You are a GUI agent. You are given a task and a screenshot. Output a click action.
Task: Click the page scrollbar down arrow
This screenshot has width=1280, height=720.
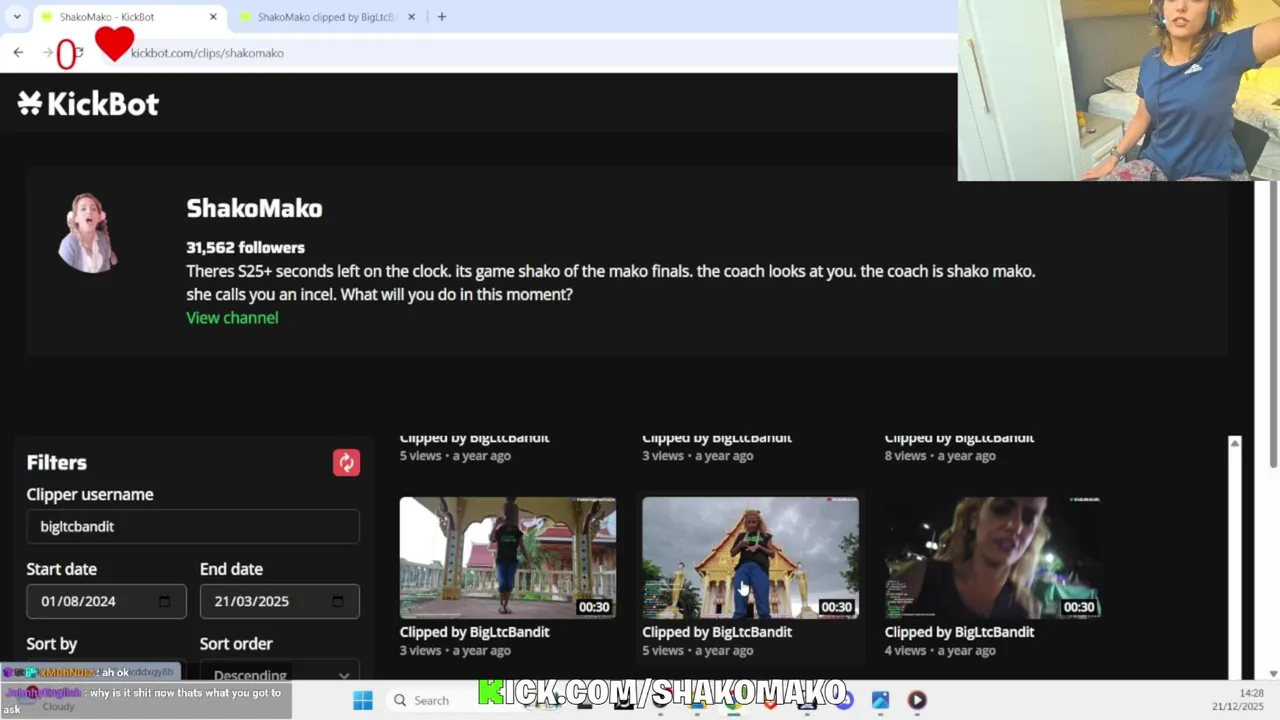(x=1273, y=674)
